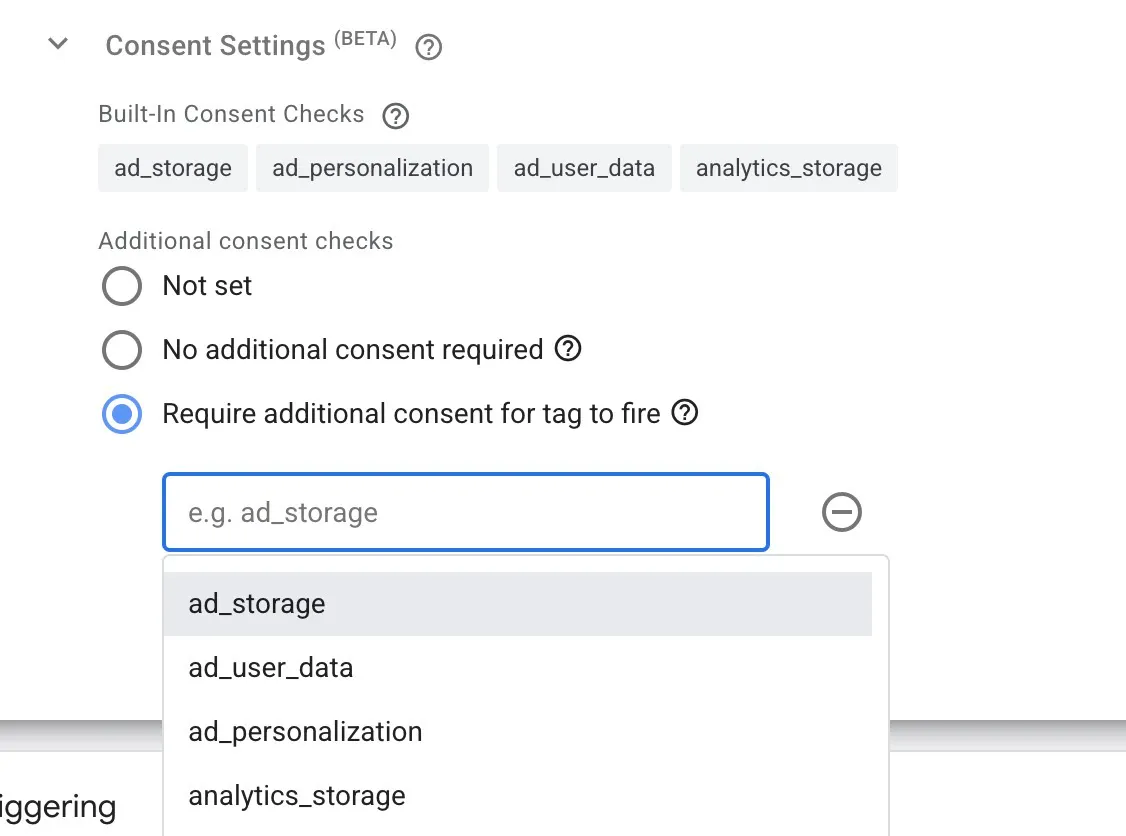Open help for Consent Settings
The image size is (1126, 836).
[x=429, y=47]
